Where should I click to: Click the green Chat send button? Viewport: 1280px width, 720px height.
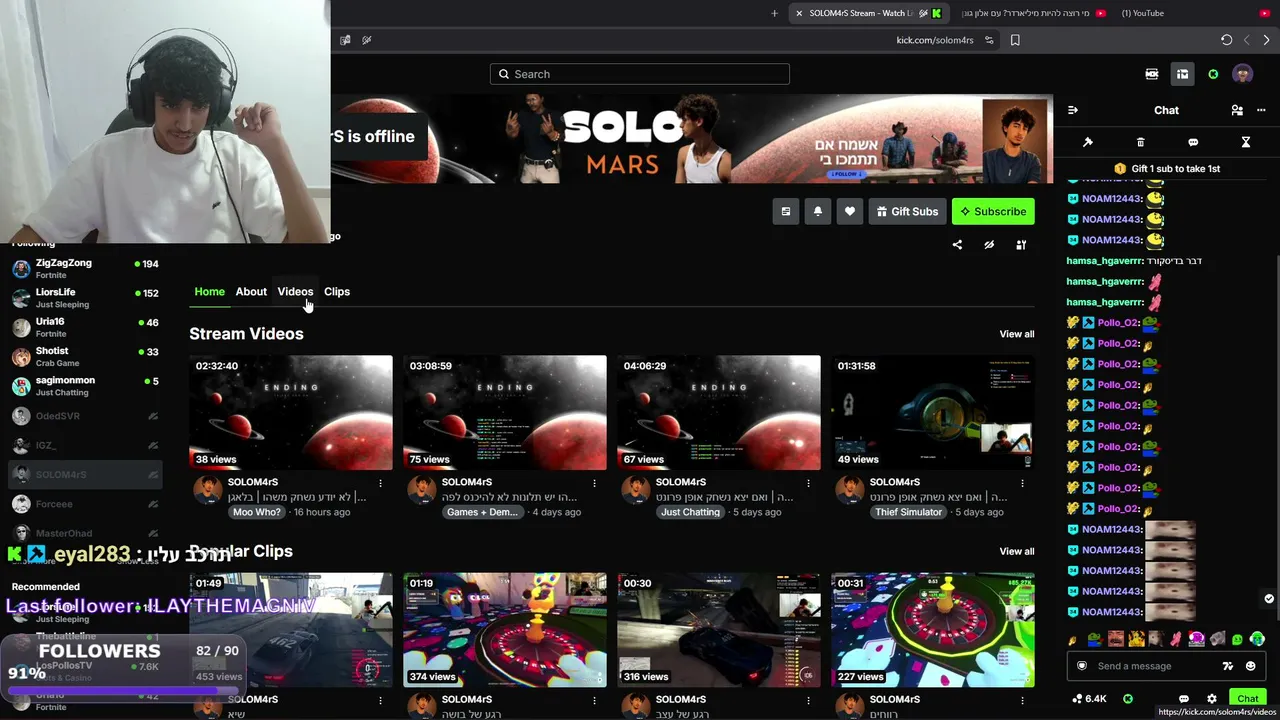pos(1248,699)
